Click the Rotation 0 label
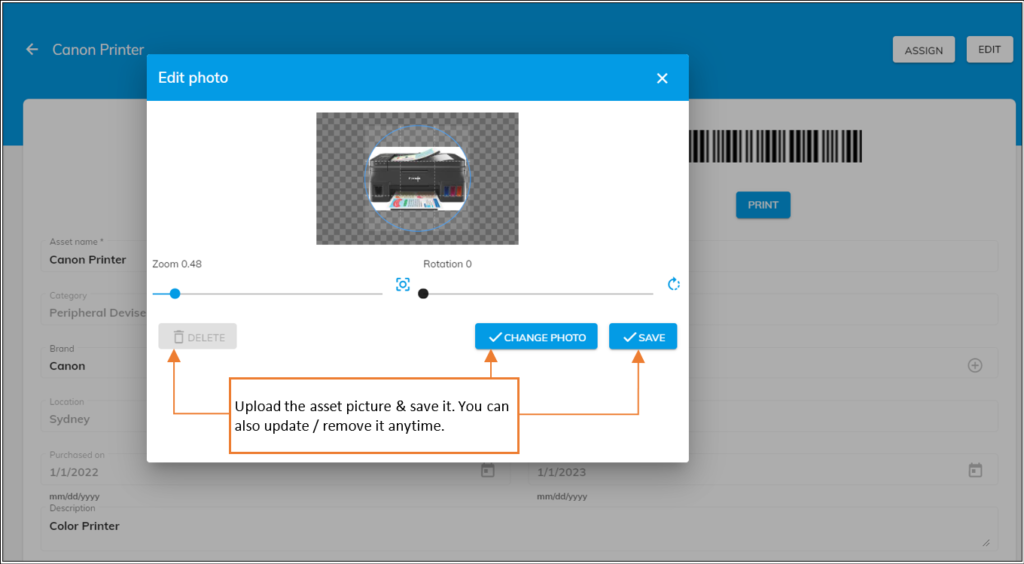This screenshot has width=1024, height=564. click(447, 264)
